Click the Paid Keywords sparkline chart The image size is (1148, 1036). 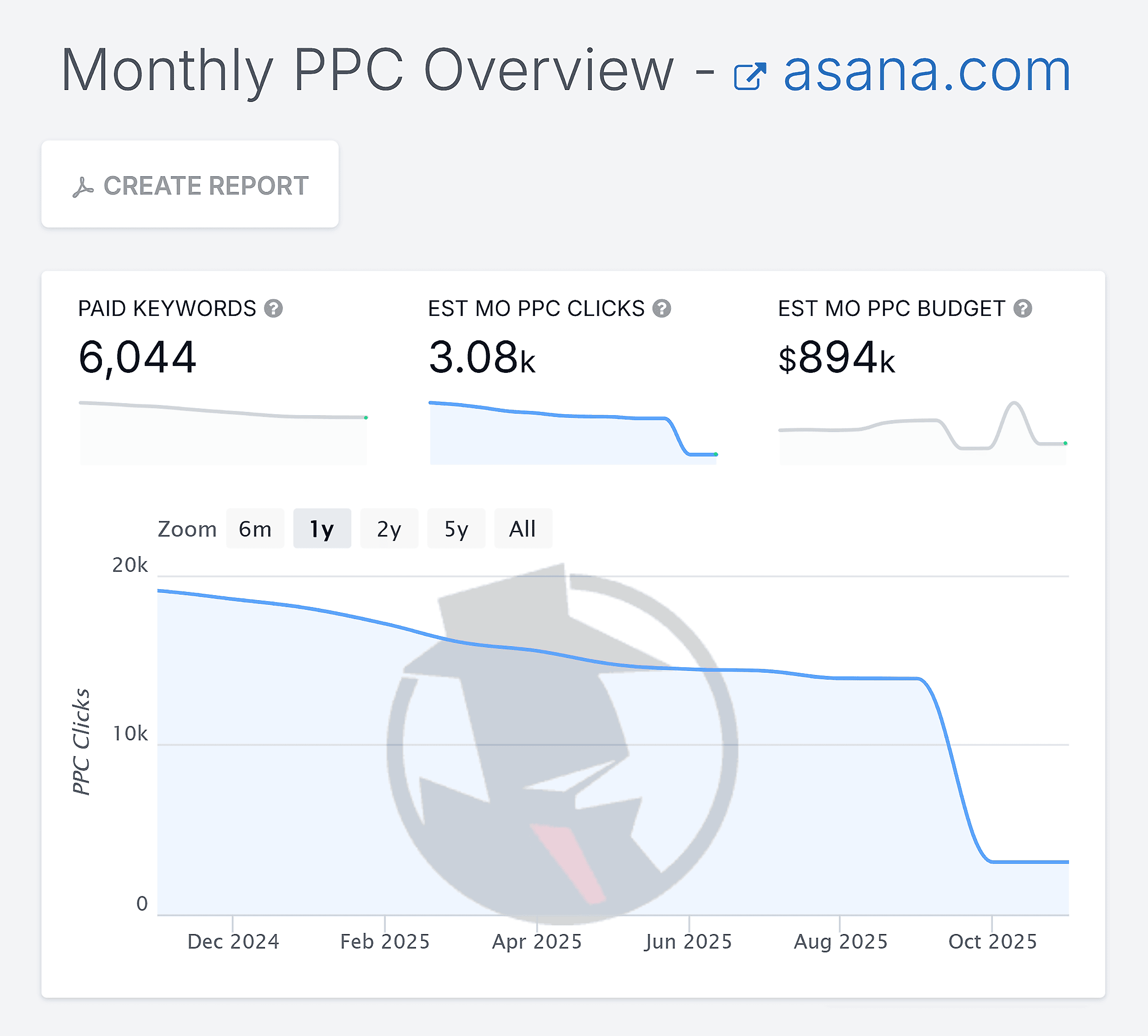pos(222,427)
